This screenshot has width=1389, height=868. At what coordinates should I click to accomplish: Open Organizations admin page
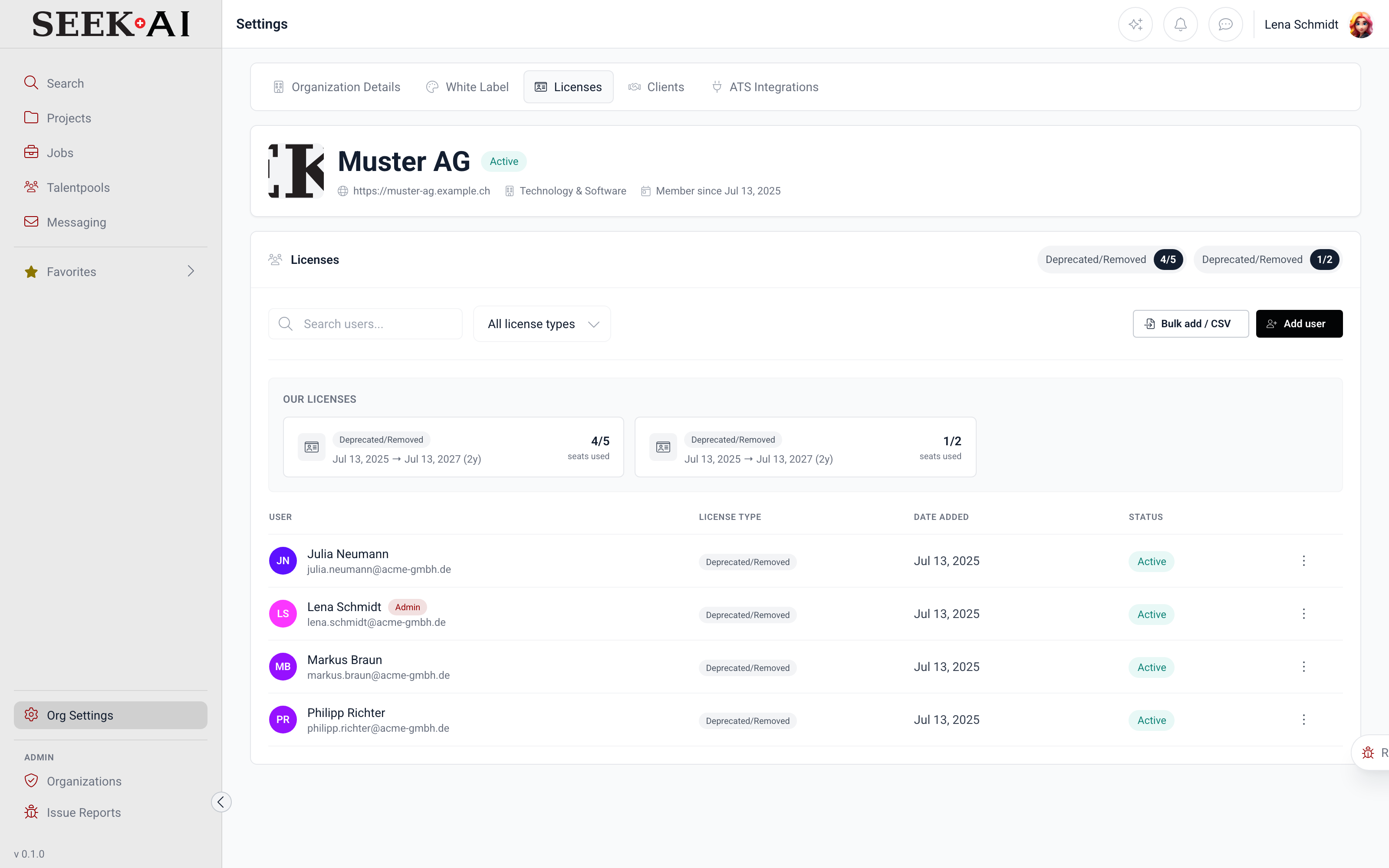[x=110, y=781]
